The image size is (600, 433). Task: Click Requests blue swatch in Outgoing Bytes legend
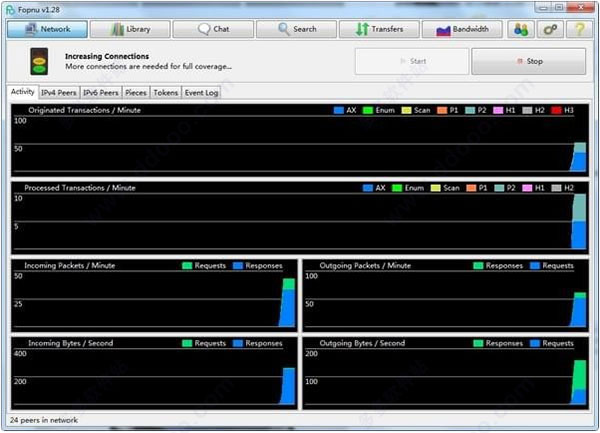535,343
